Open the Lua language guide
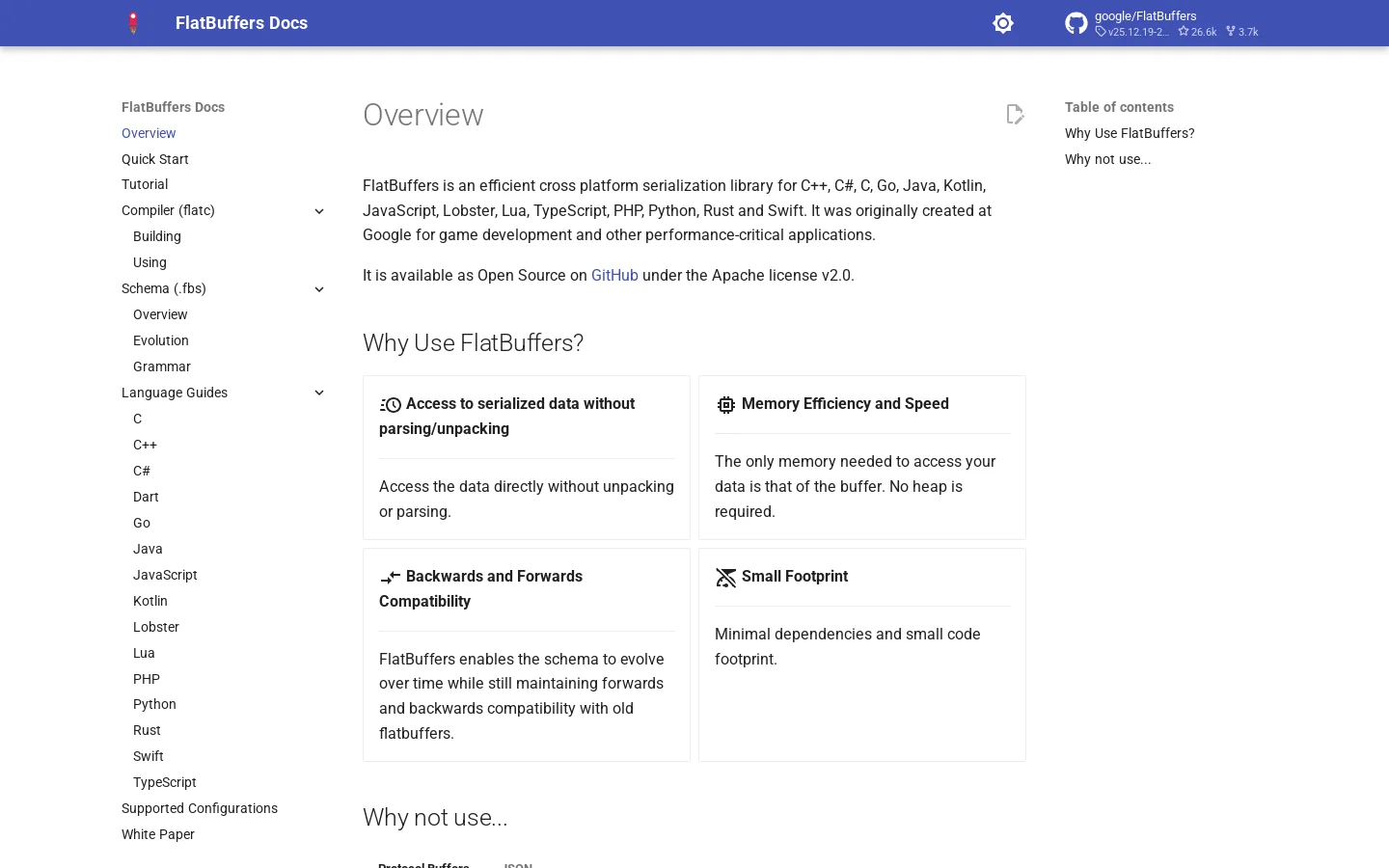The height and width of the screenshot is (868, 1389). pyautogui.click(x=144, y=653)
